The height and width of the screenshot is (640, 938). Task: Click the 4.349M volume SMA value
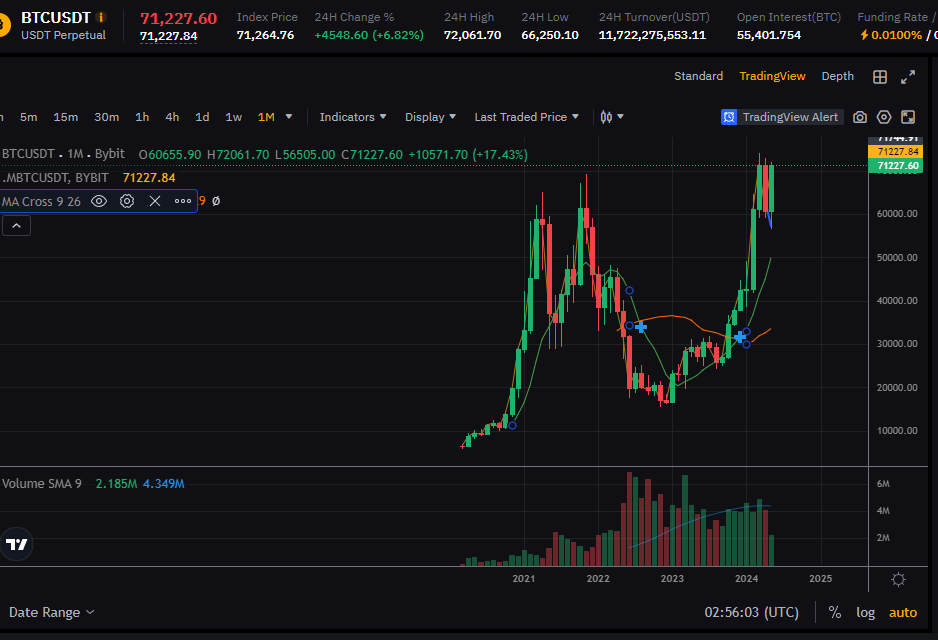point(163,483)
